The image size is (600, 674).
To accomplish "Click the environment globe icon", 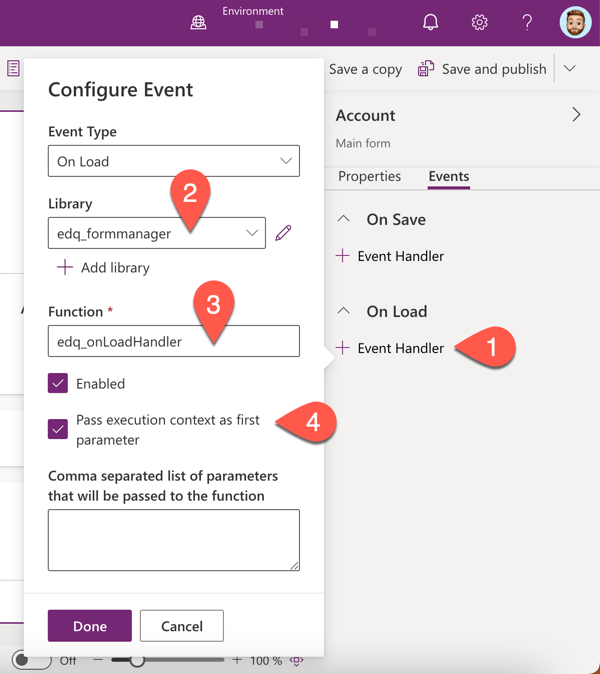I will coord(198,22).
